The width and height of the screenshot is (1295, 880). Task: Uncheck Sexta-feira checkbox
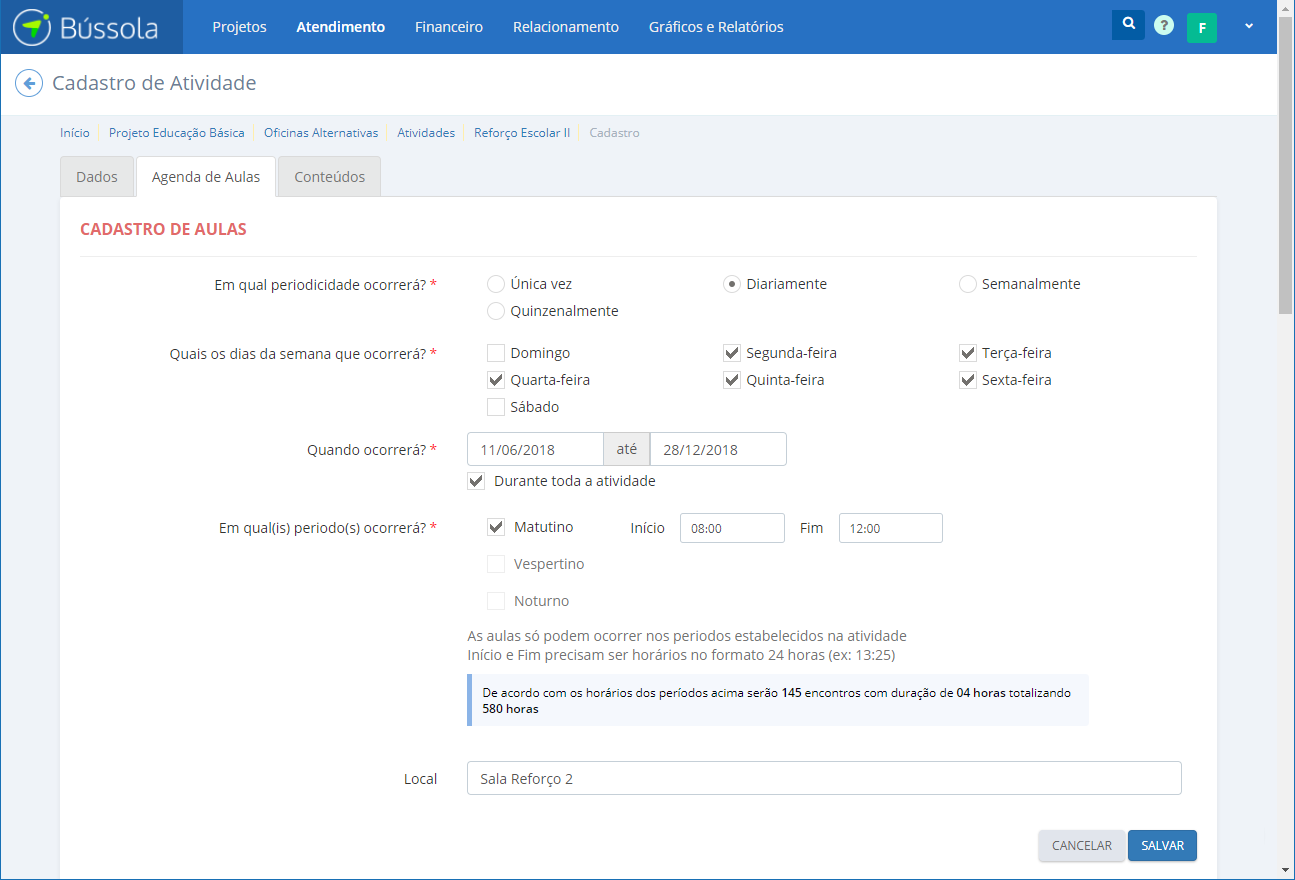click(967, 380)
